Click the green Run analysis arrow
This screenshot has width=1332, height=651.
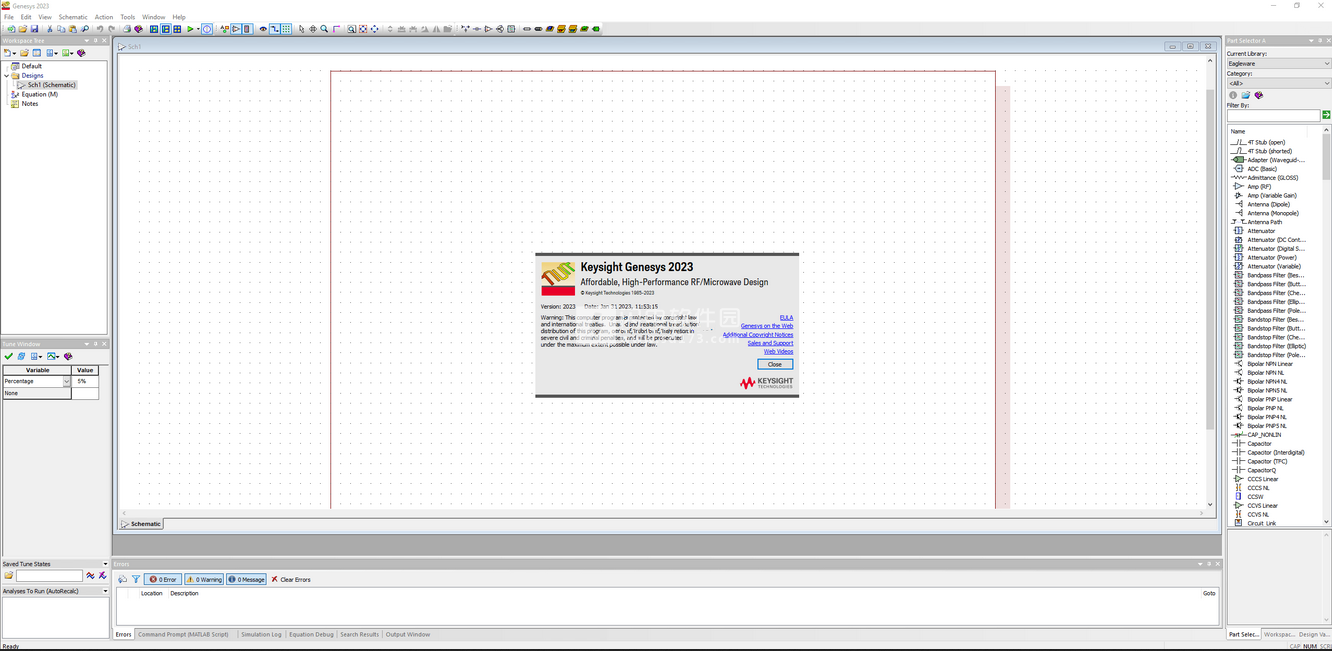click(x=190, y=29)
